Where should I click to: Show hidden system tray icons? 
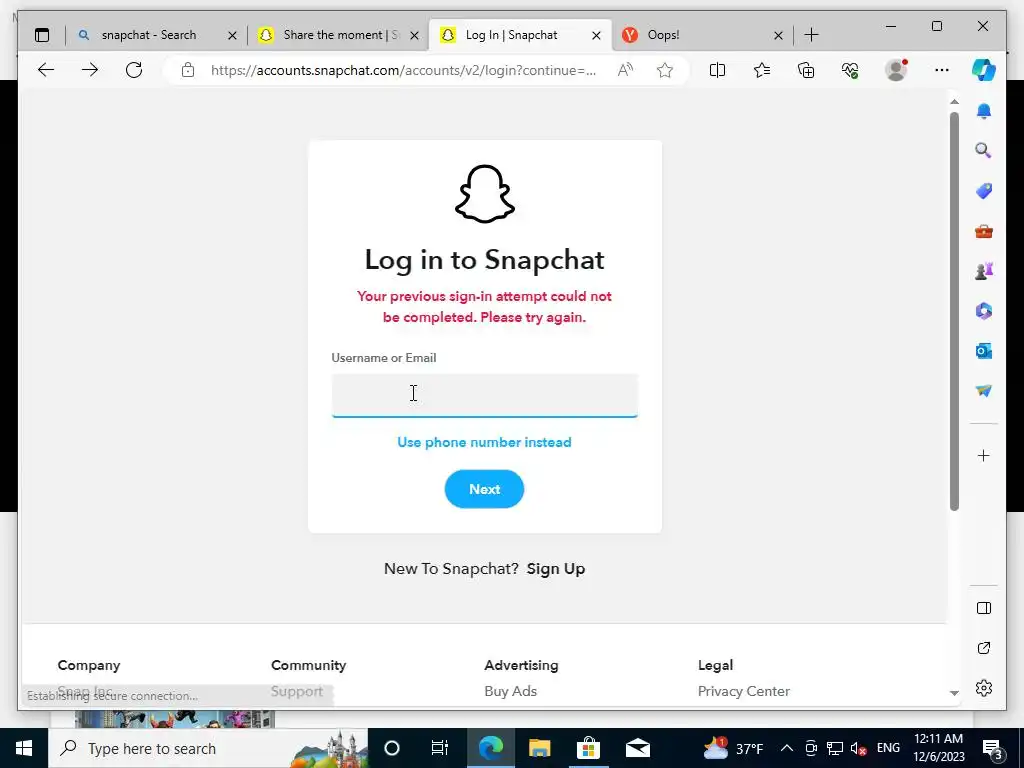(787, 748)
